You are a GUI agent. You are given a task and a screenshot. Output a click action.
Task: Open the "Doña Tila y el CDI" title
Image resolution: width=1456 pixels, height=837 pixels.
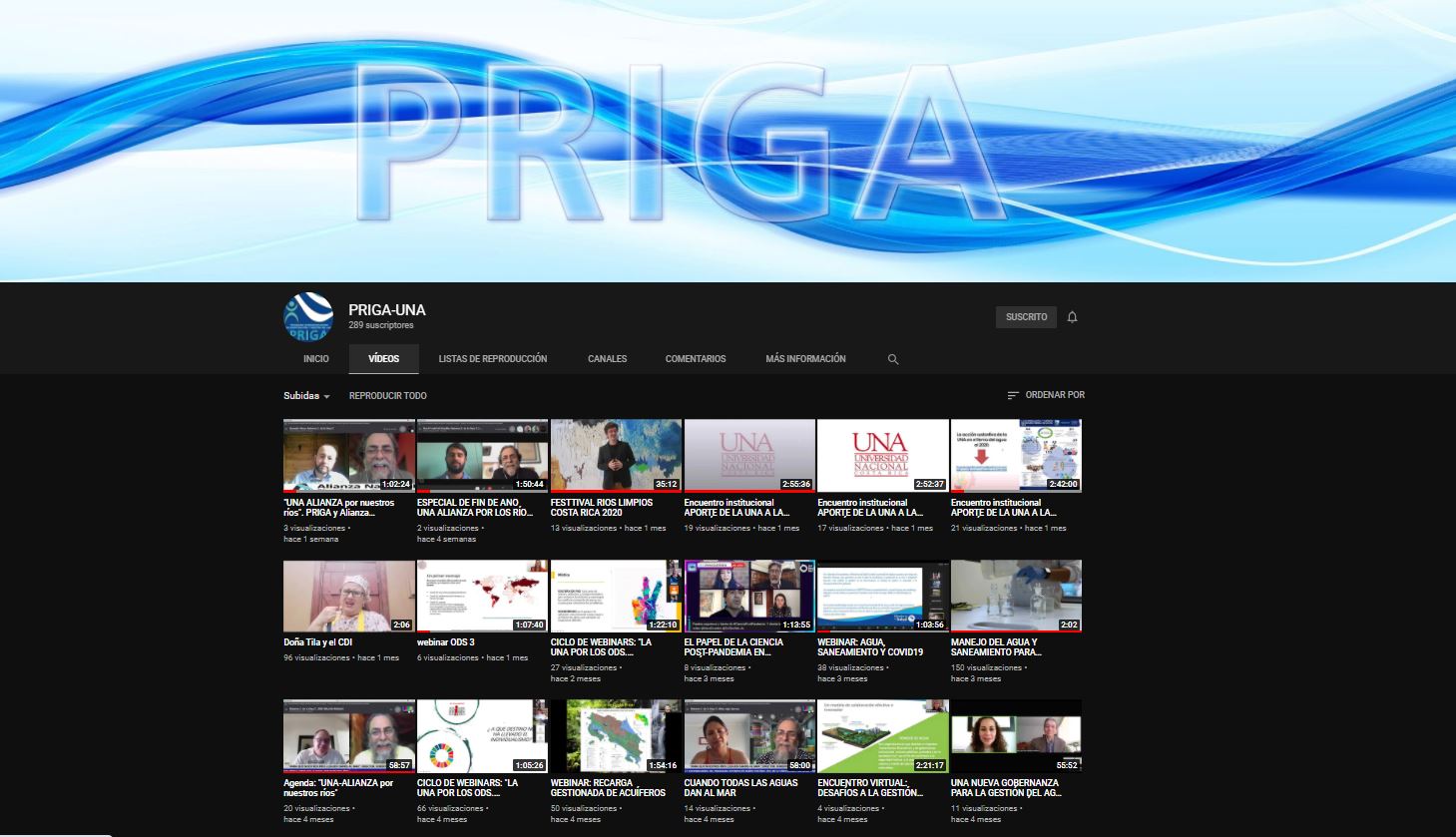pos(317,642)
